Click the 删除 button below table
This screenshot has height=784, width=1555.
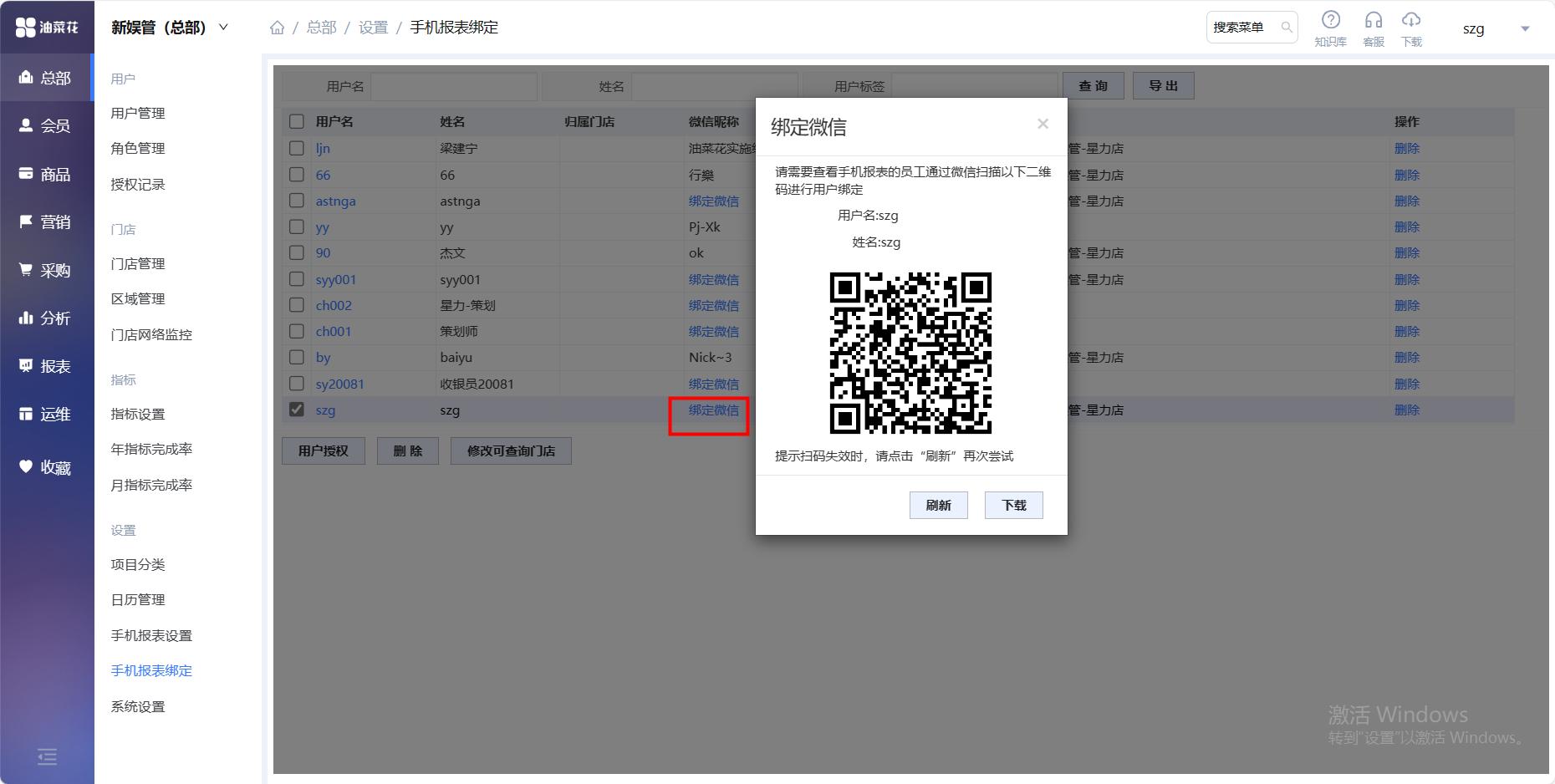pyautogui.click(x=408, y=451)
